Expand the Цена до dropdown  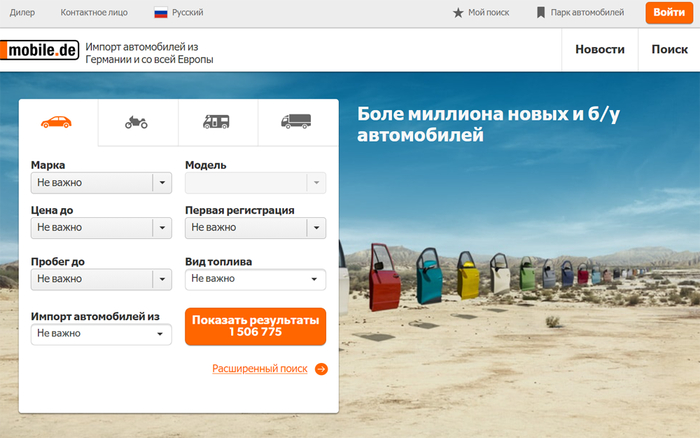coord(101,228)
